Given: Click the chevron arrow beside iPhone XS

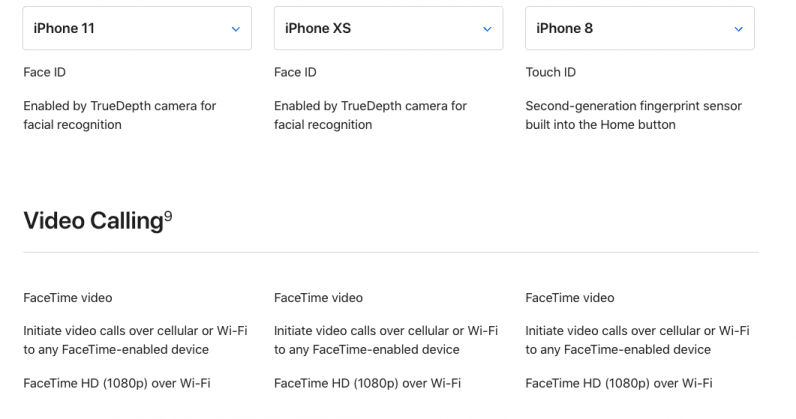Looking at the screenshot, I should pos(487,29).
